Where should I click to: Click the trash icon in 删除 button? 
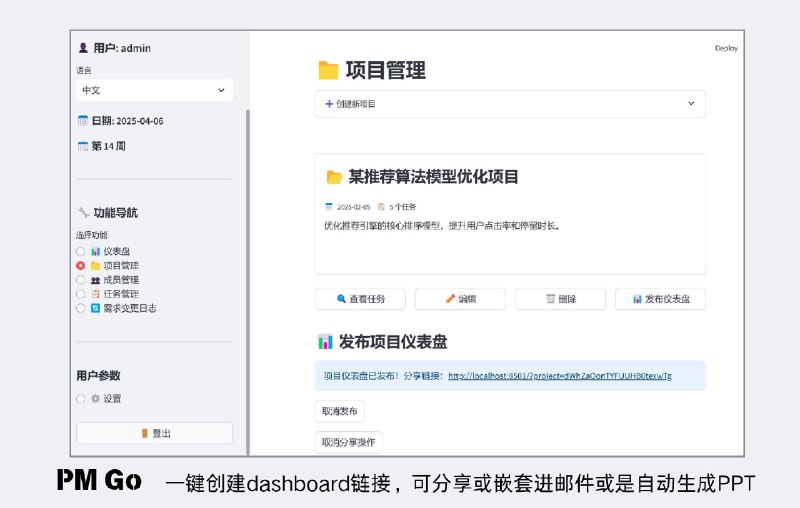(551, 299)
